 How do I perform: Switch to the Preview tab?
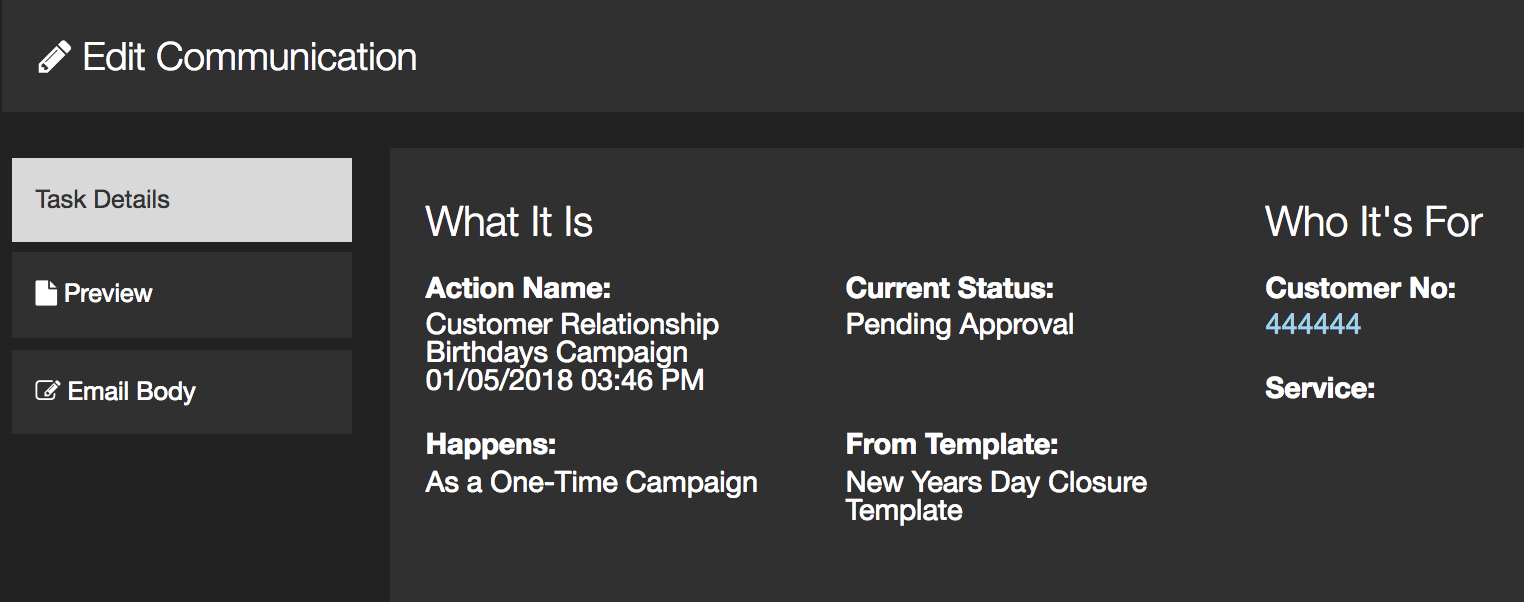[x=182, y=294]
